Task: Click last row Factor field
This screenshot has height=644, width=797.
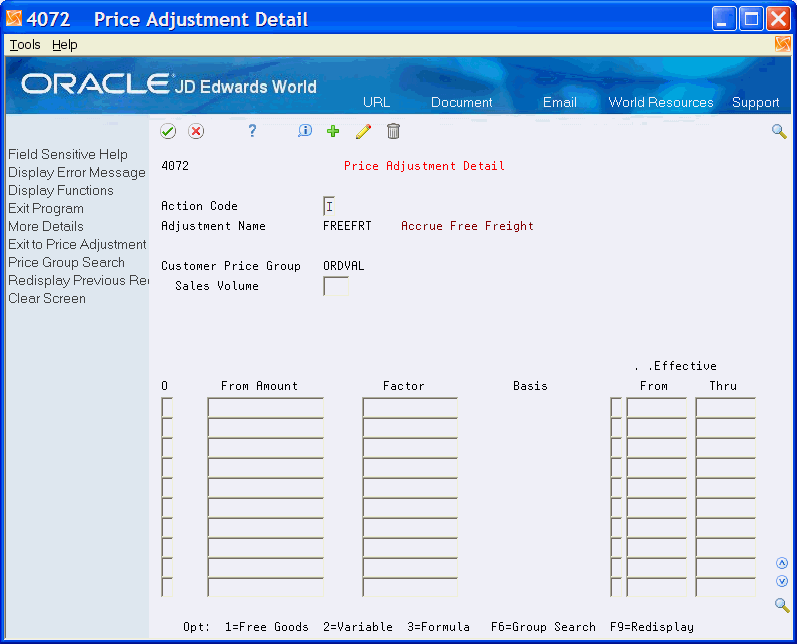Action: tap(410, 587)
